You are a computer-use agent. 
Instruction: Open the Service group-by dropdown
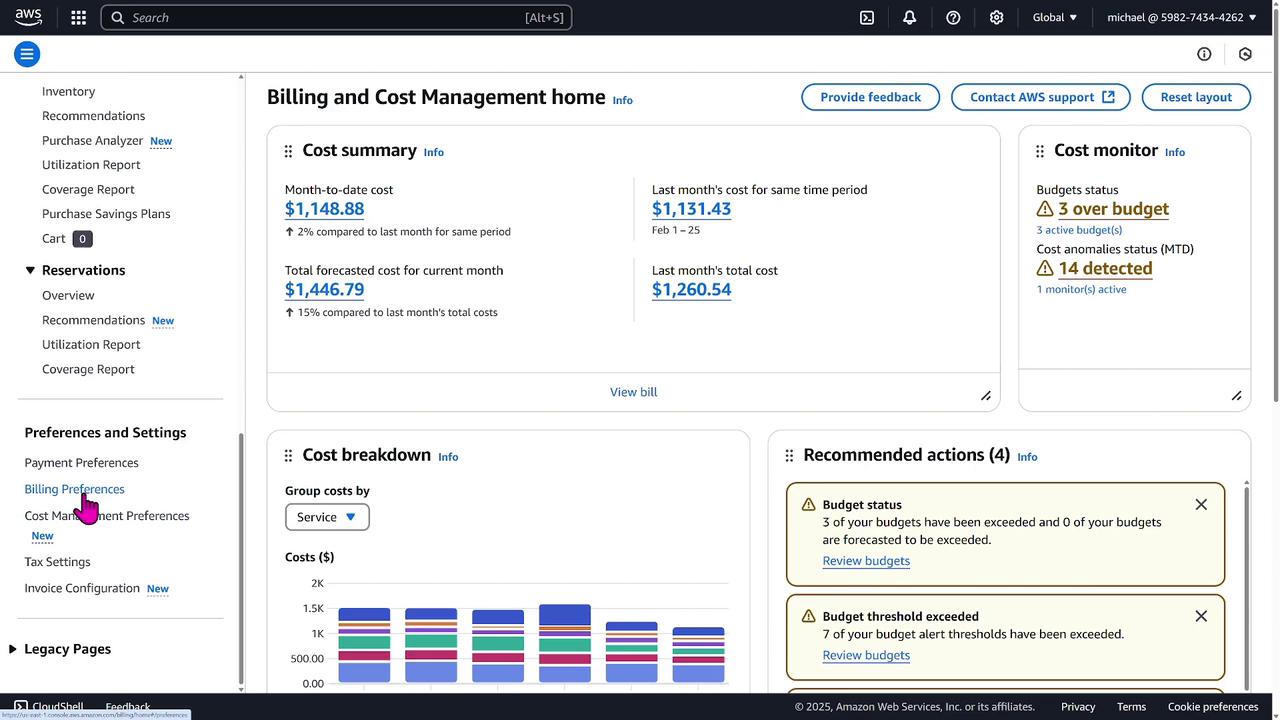pos(327,517)
